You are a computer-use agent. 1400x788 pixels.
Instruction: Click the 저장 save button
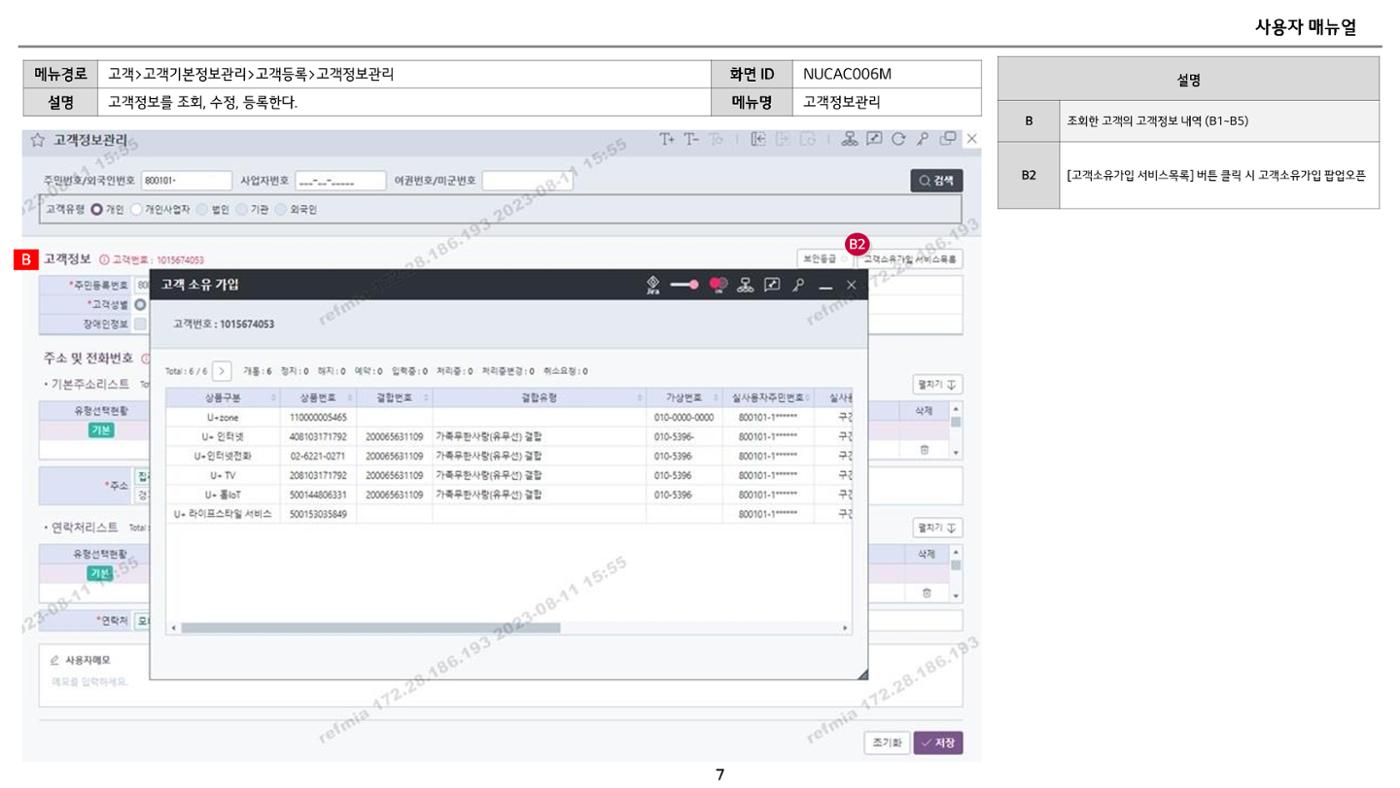(x=938, y=743)
